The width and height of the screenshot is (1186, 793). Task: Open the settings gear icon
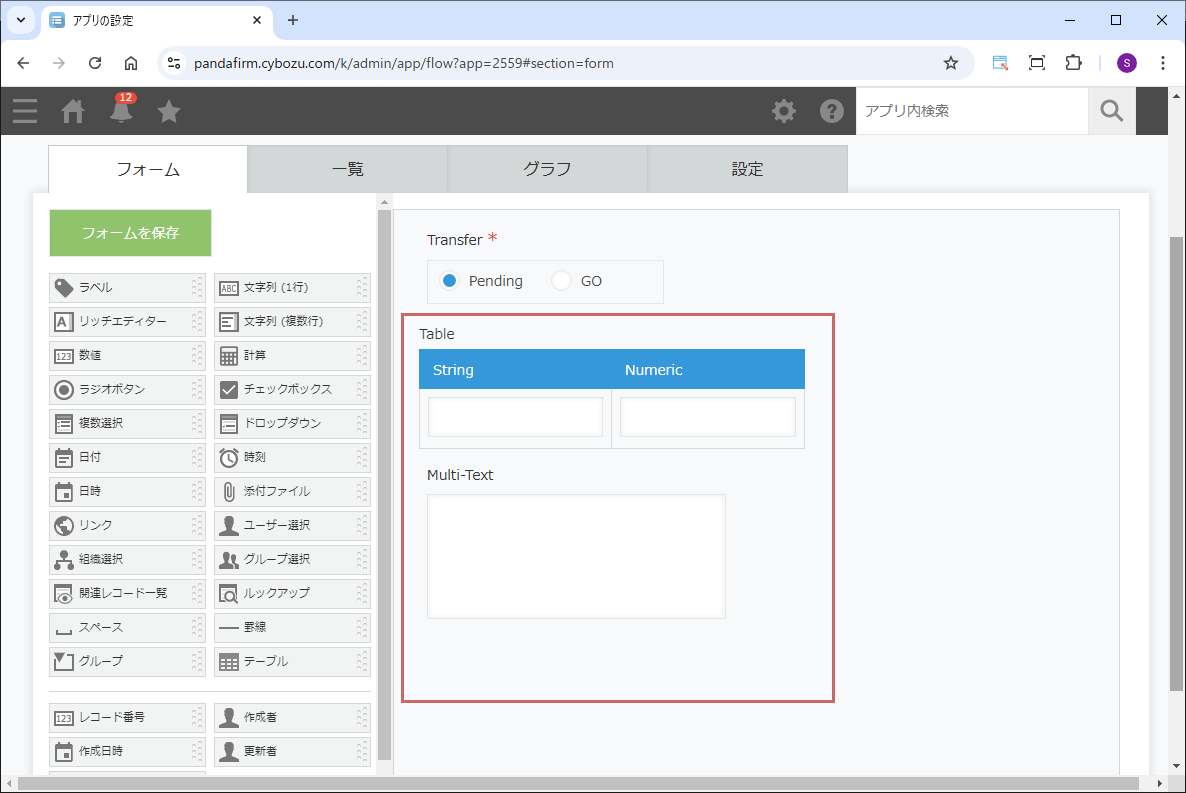[784, 111]
